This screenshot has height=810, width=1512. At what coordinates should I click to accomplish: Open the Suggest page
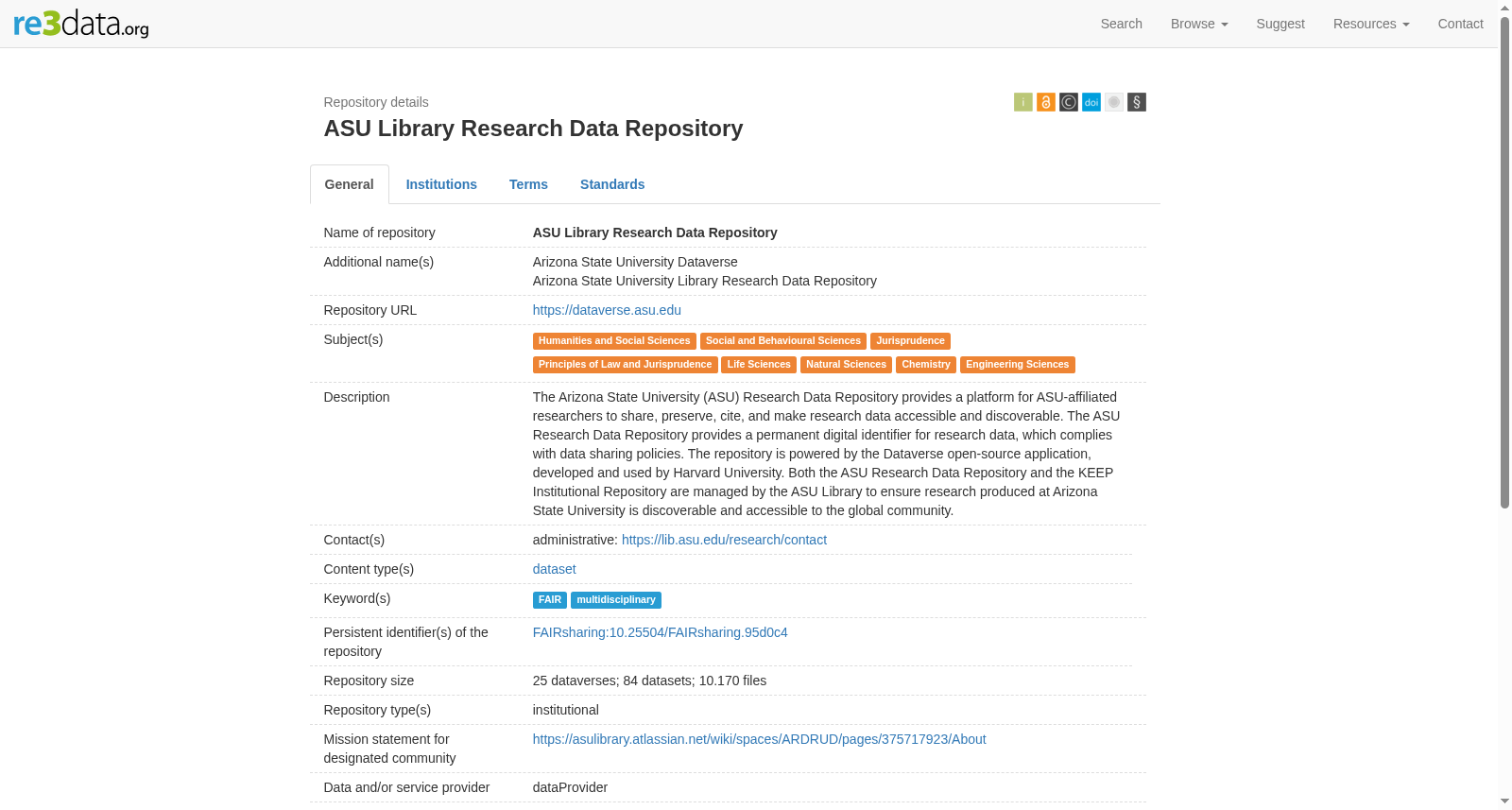[1280, 24]
